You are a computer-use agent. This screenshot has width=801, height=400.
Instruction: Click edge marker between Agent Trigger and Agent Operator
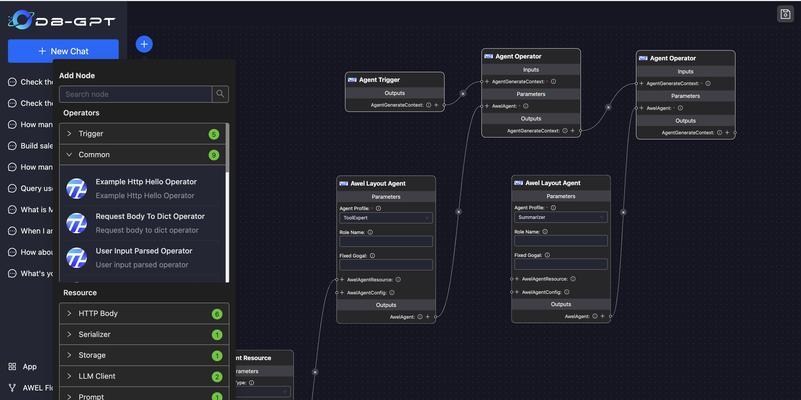point(463,93)
